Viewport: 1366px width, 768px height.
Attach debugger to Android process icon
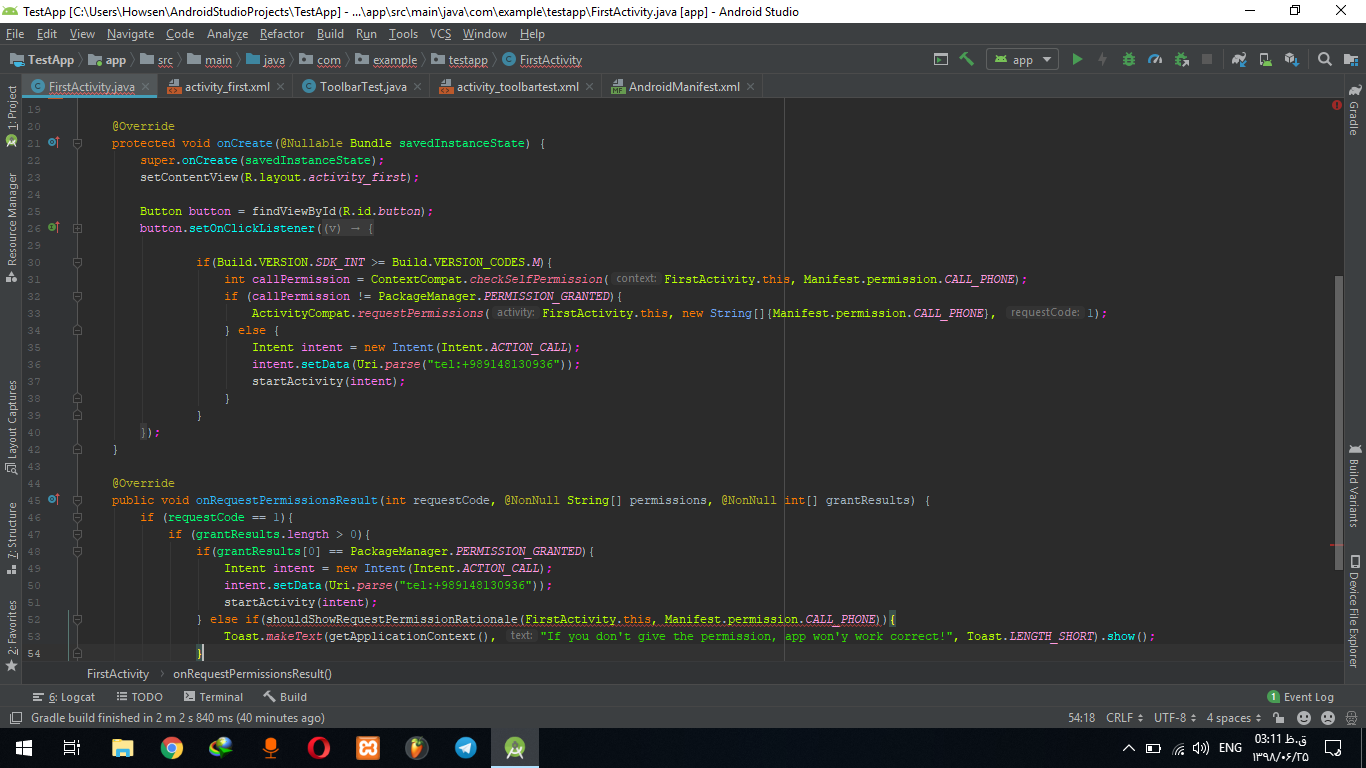pos(1182,60)
